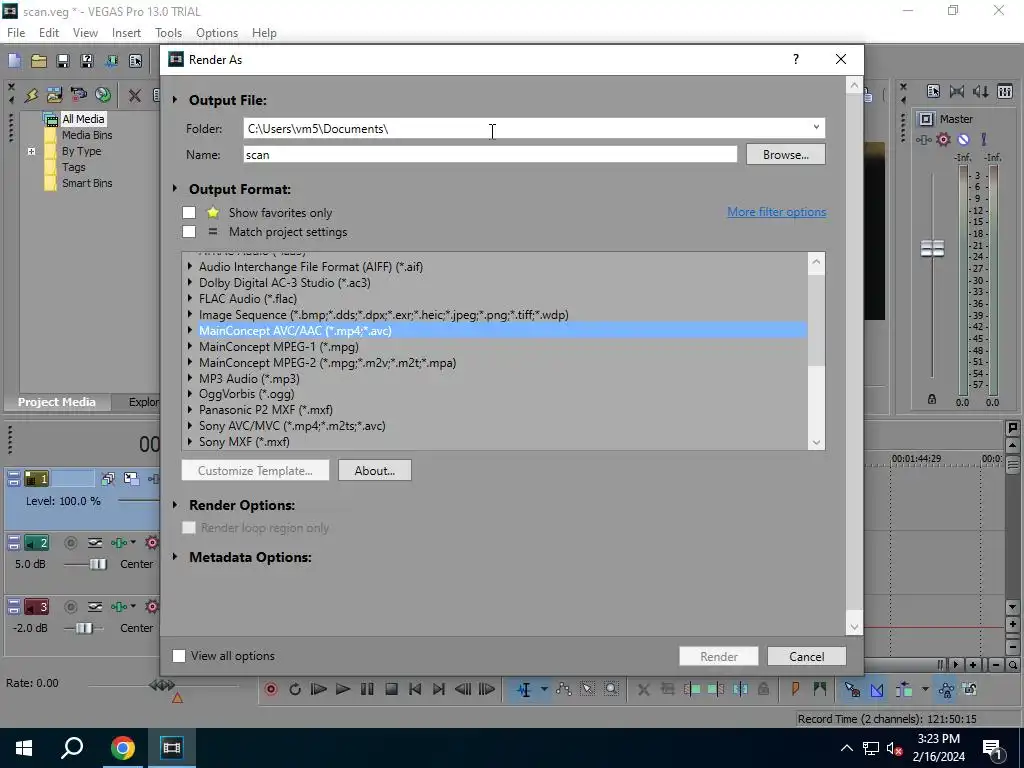Enable Show favorites only checkbox

click(189, 212)
